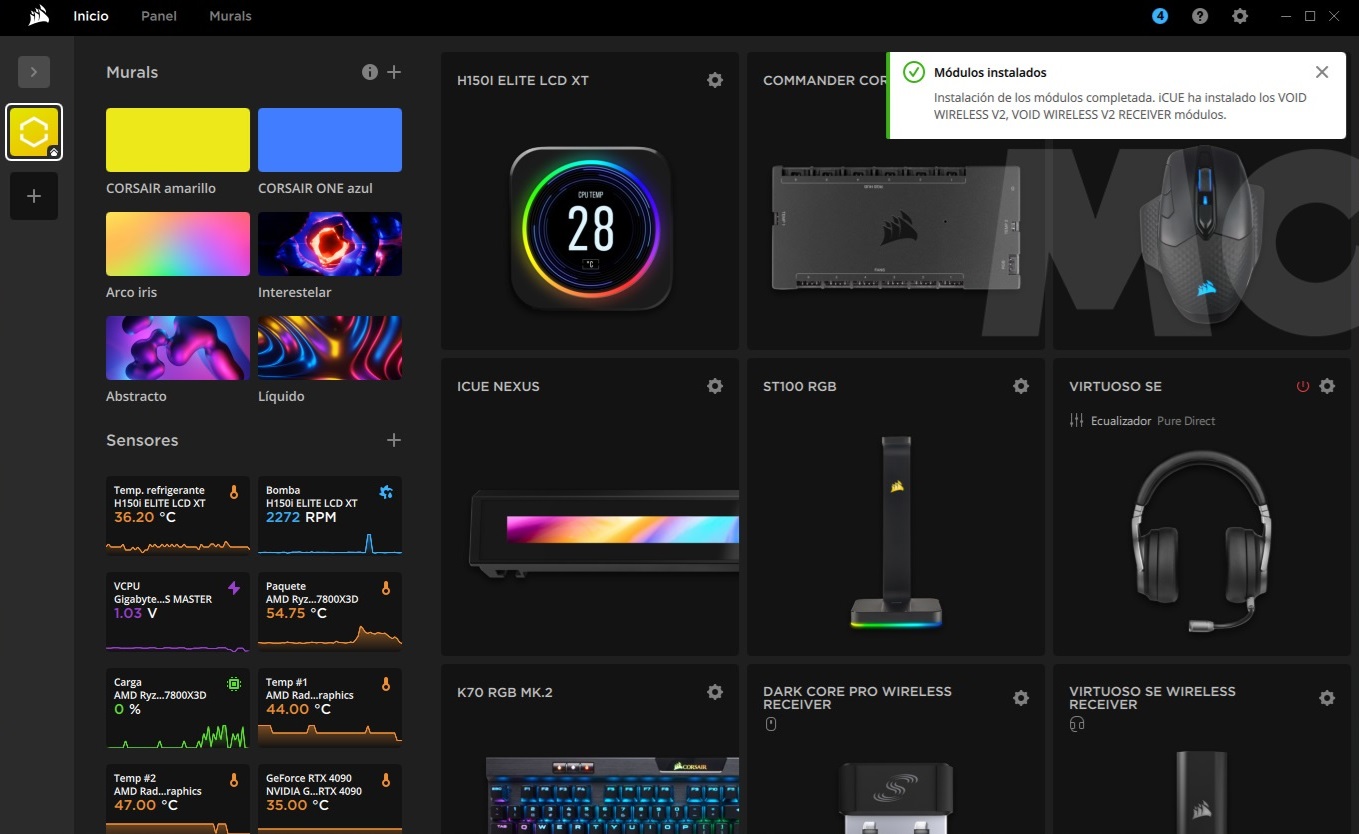
Task: Select the CORSAIR amarillo yellow mural
Action: (178, 140)
